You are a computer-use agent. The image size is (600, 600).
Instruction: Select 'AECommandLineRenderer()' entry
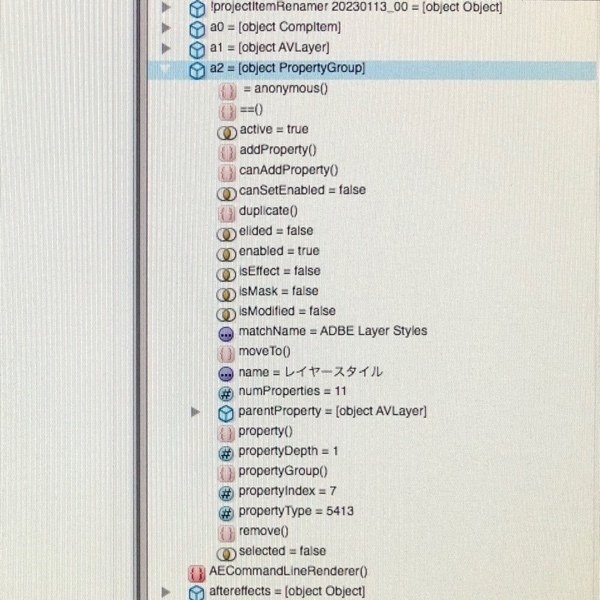pos(288,571)
